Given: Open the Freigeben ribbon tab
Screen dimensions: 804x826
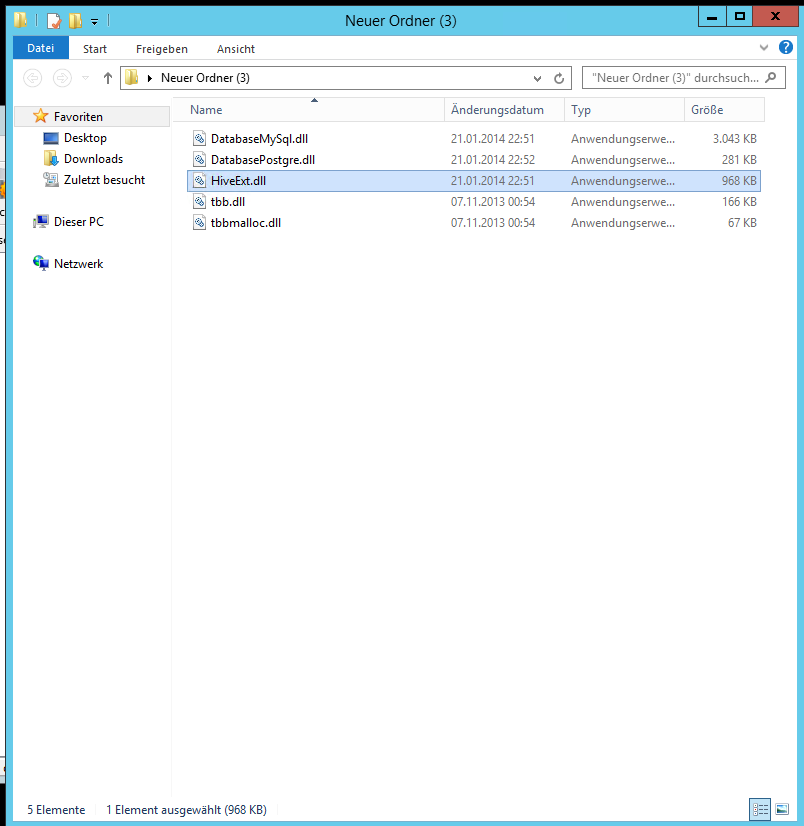Looking at the screenshot, I should [x=162, y=49].
